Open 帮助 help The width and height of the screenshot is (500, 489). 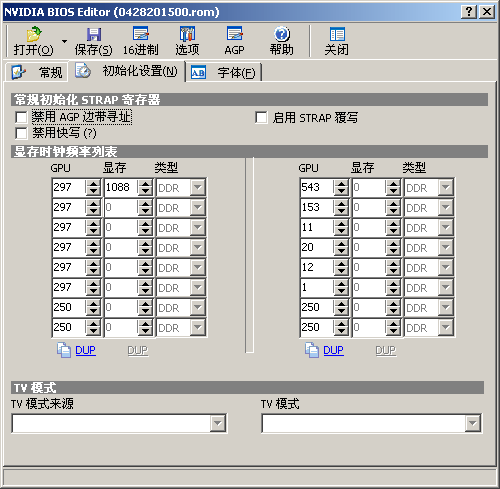coord(282,41)
